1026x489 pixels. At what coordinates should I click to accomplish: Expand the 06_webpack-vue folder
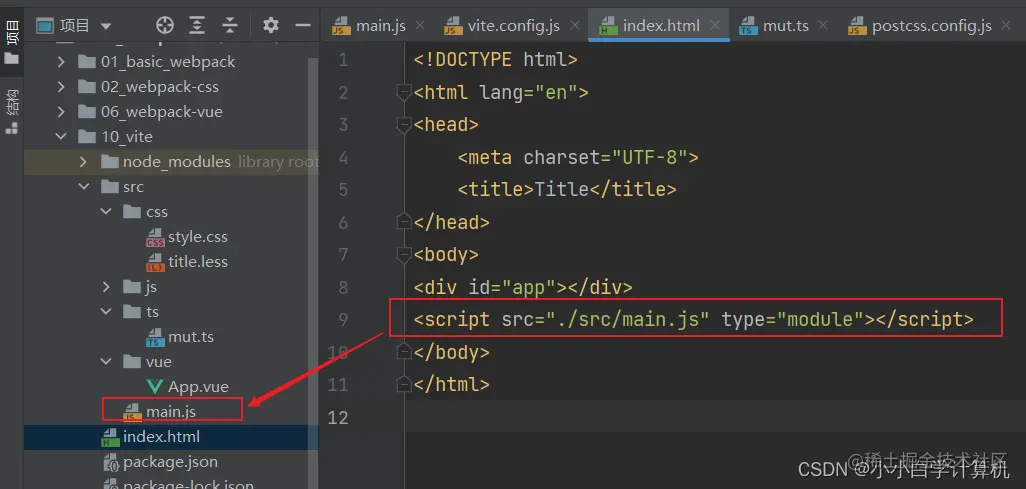tap(61, 112)
